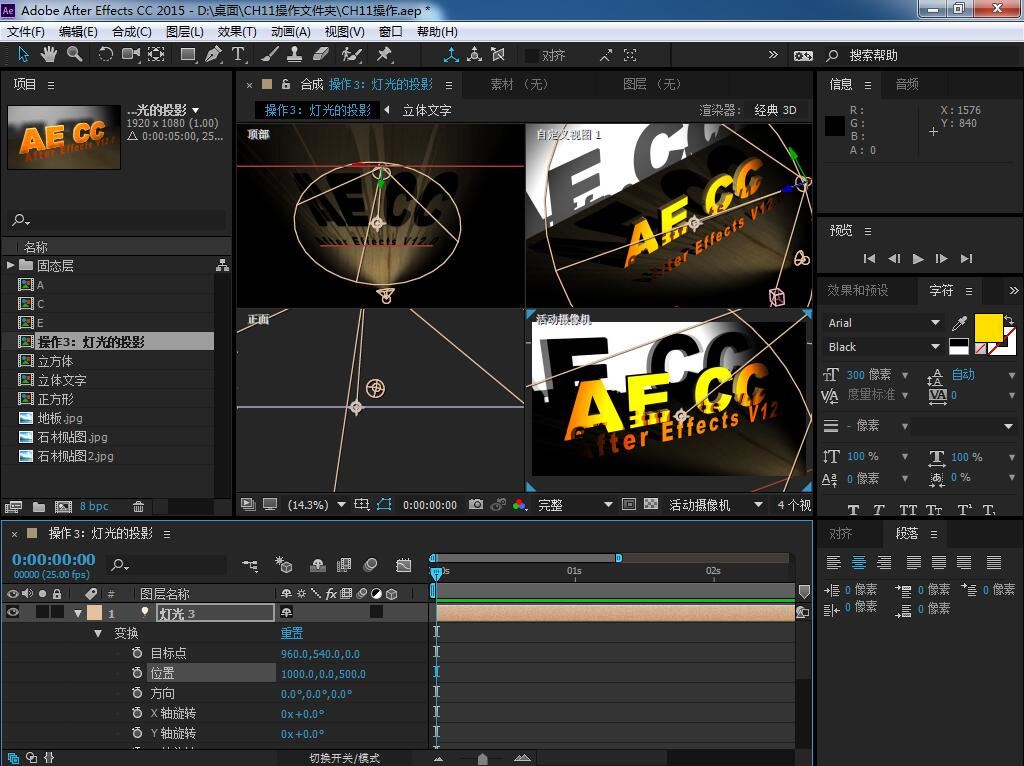Jump to first frame in preview panel

[x=869, y=259]
